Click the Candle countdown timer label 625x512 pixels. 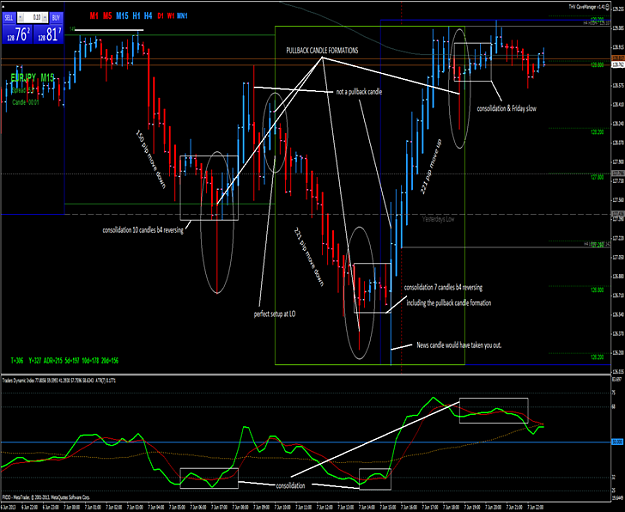tap(26, 102)
